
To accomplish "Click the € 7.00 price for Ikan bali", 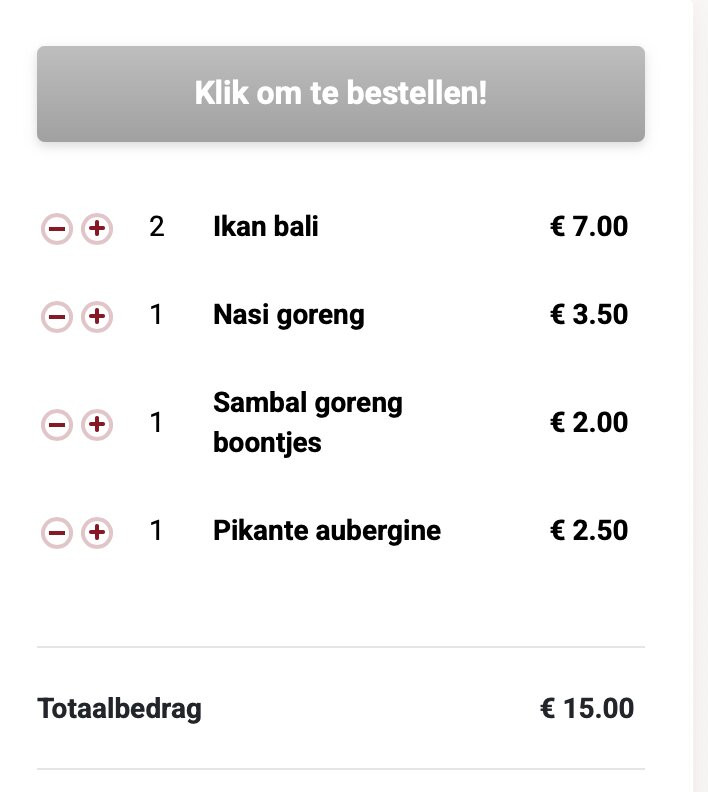I will pos(589,227).
